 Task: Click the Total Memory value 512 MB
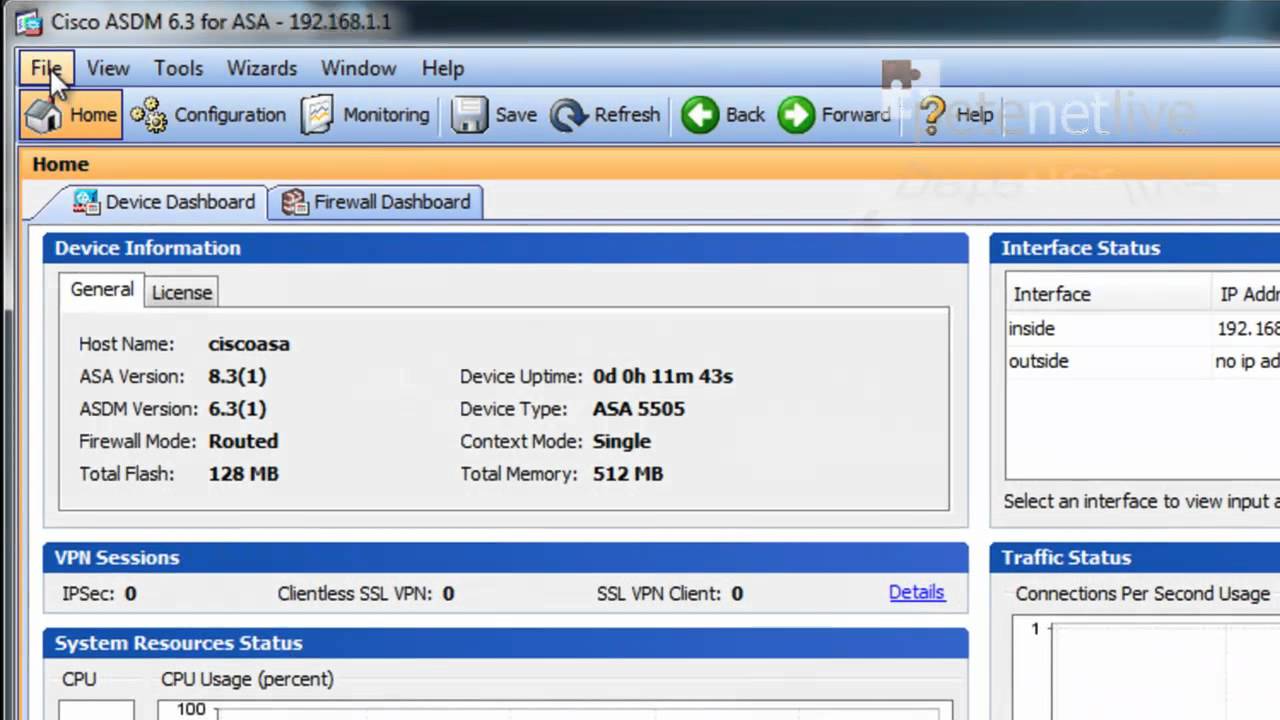coord(628,474)
